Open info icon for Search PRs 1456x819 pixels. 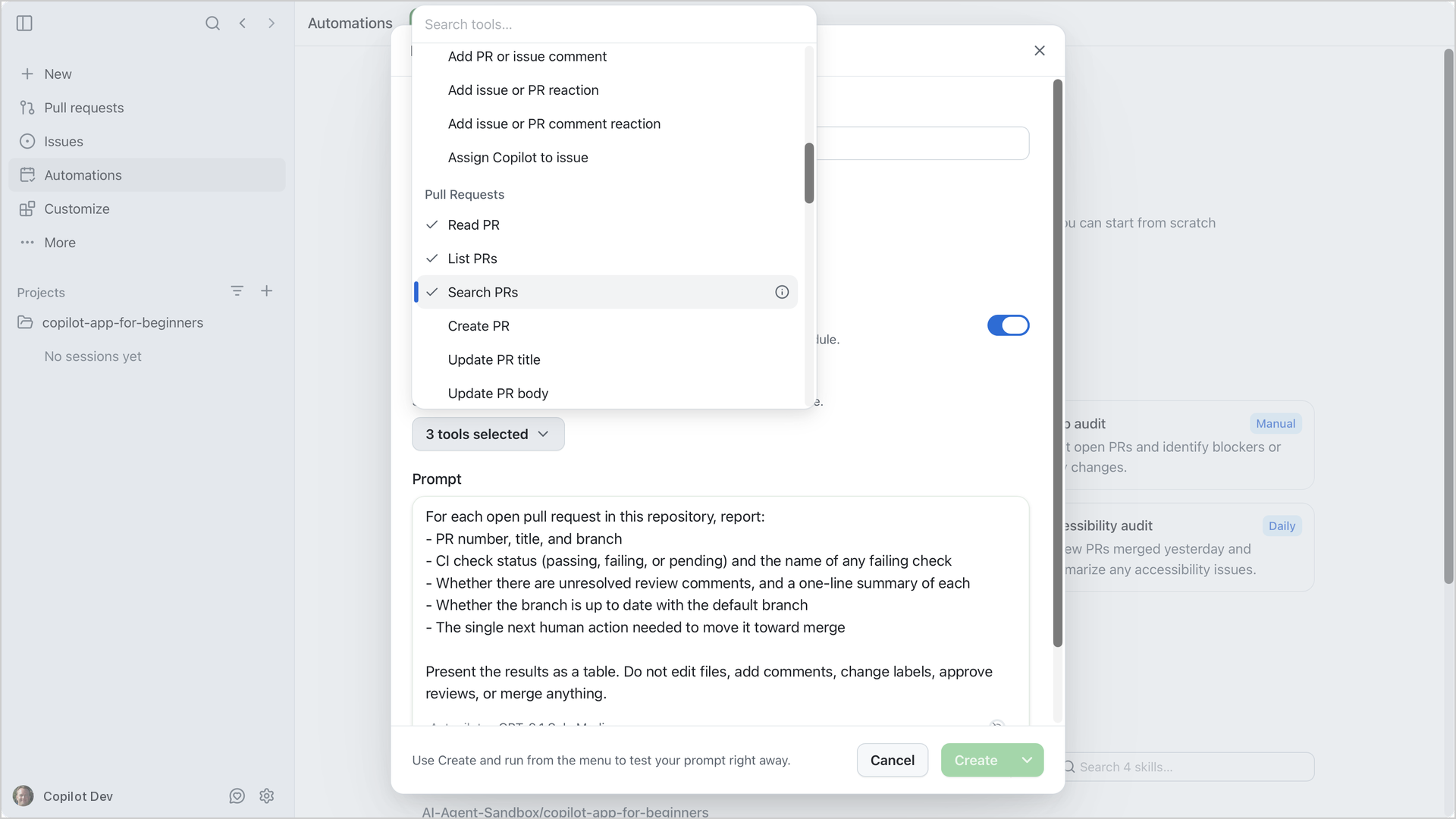coord(782,292)
